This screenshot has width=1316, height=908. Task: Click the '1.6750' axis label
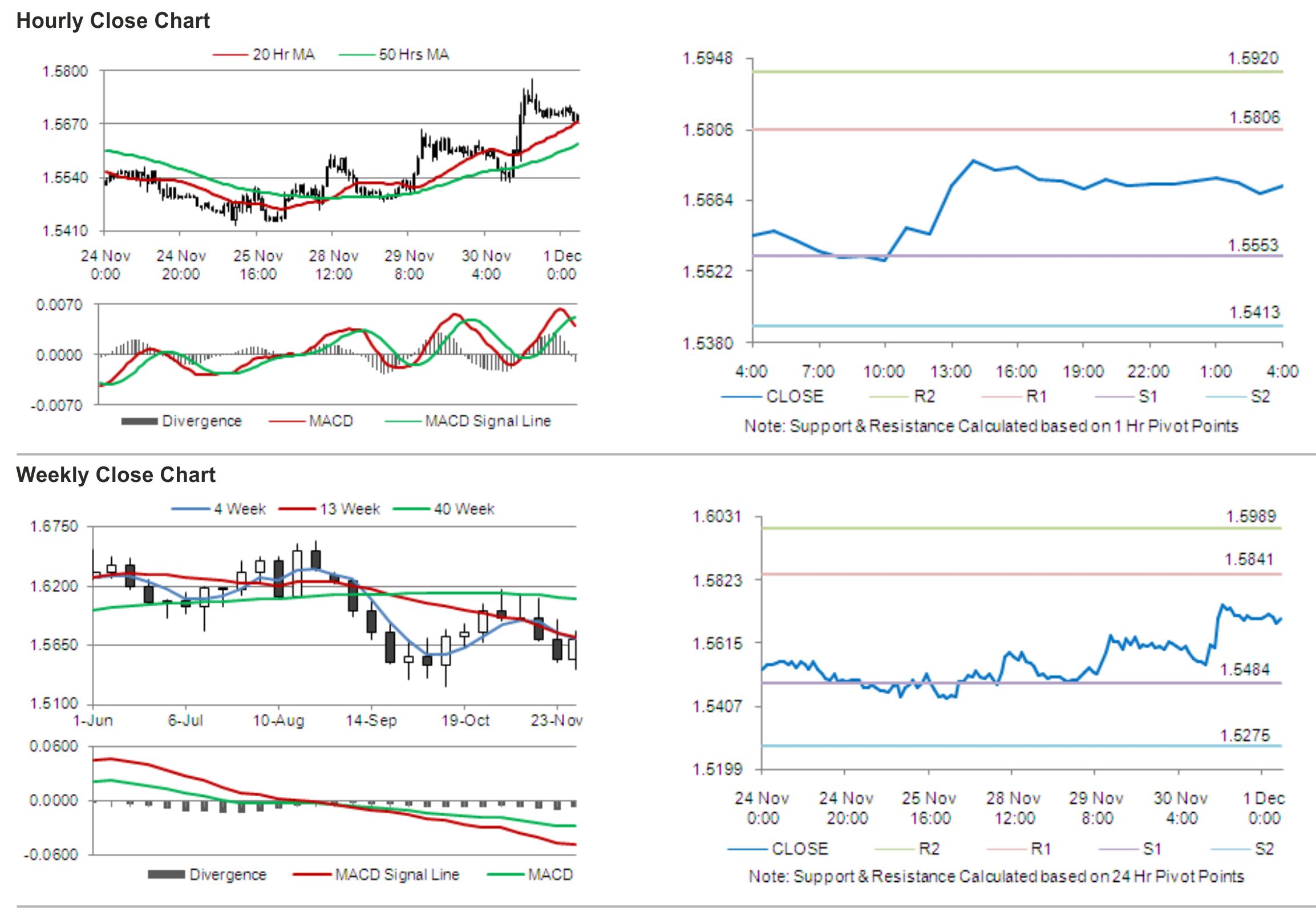[54, 526]
